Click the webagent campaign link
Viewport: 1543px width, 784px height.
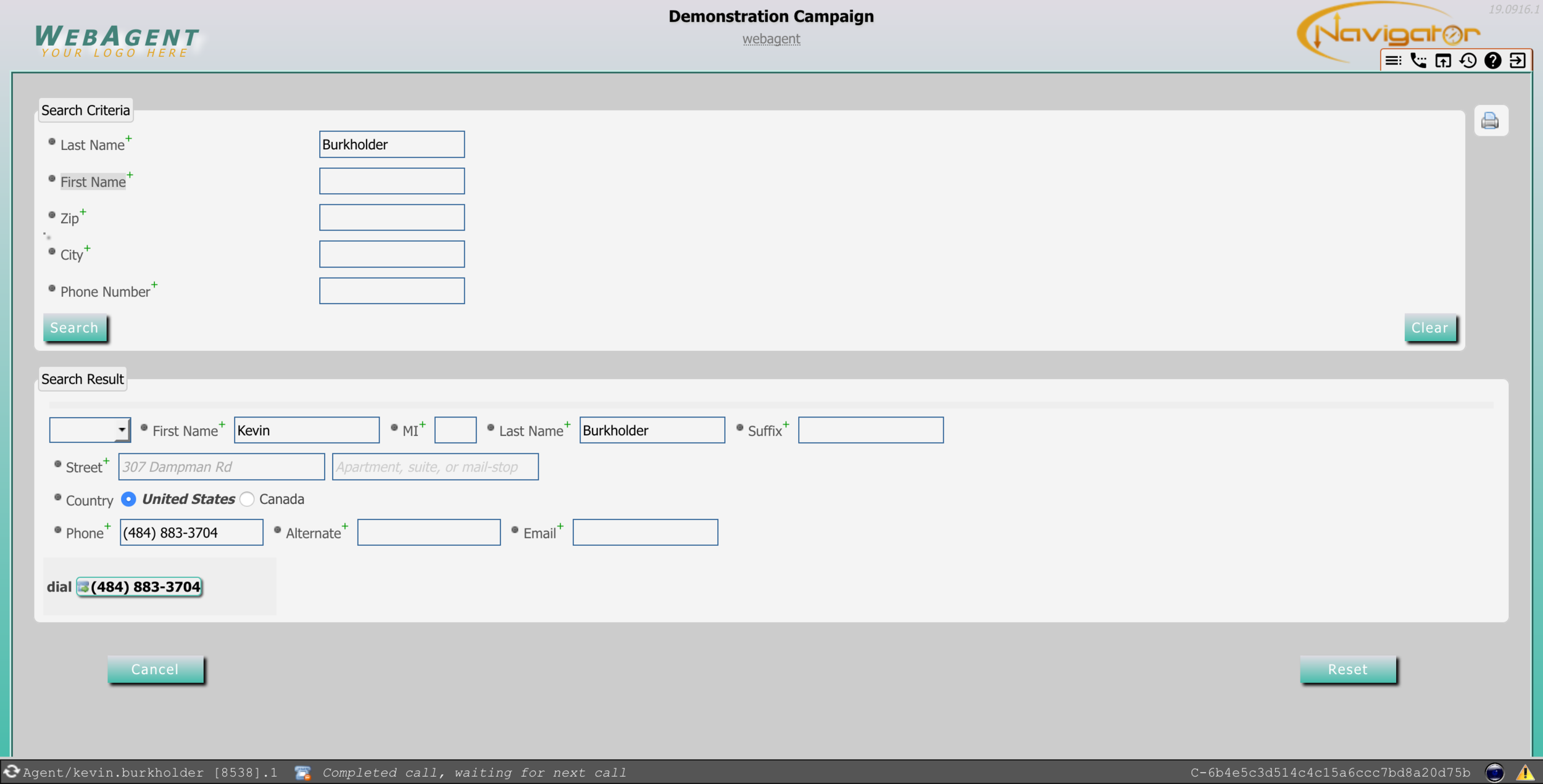(x=770, y=38)
